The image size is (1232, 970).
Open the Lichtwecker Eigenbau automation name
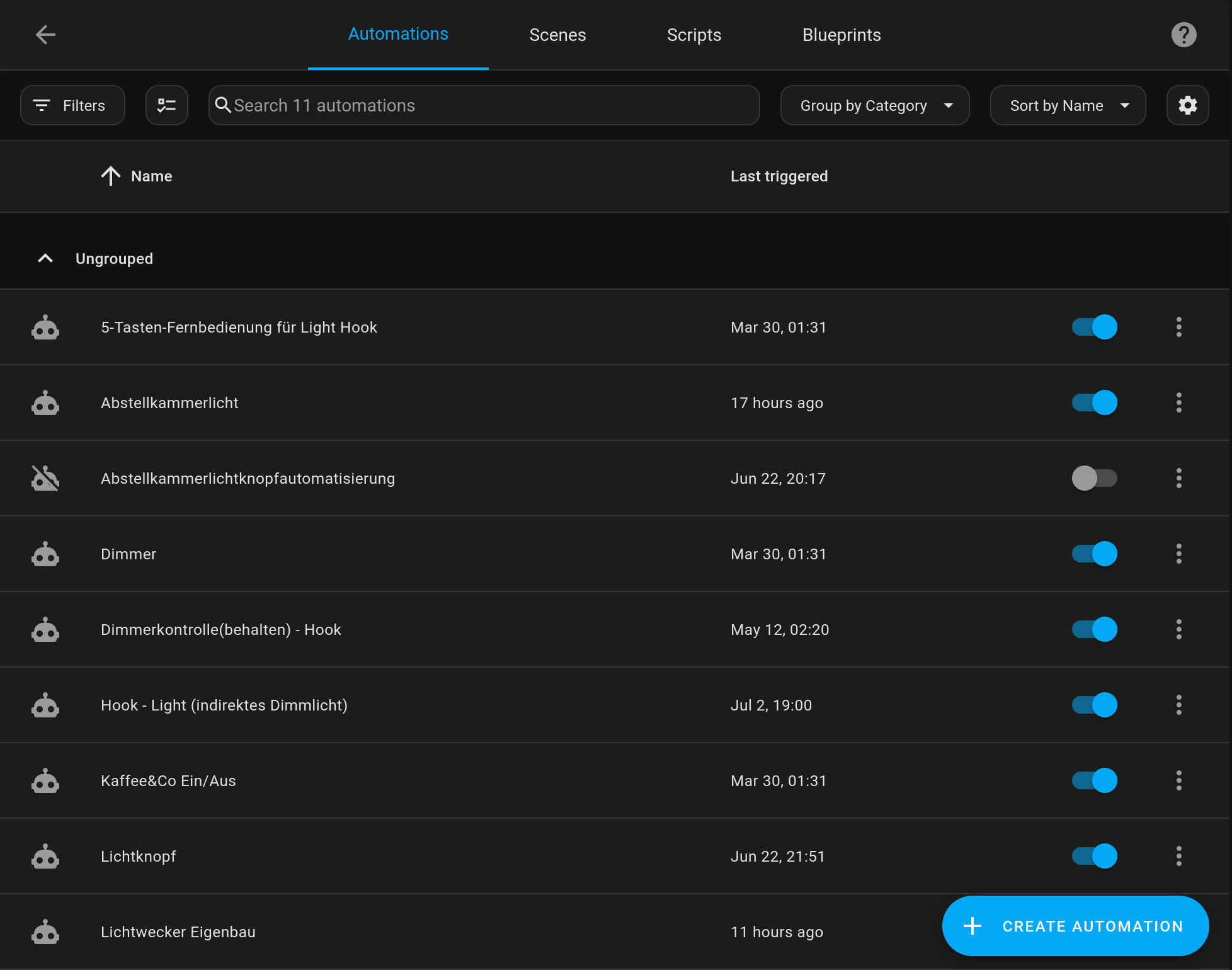(178, 932)
